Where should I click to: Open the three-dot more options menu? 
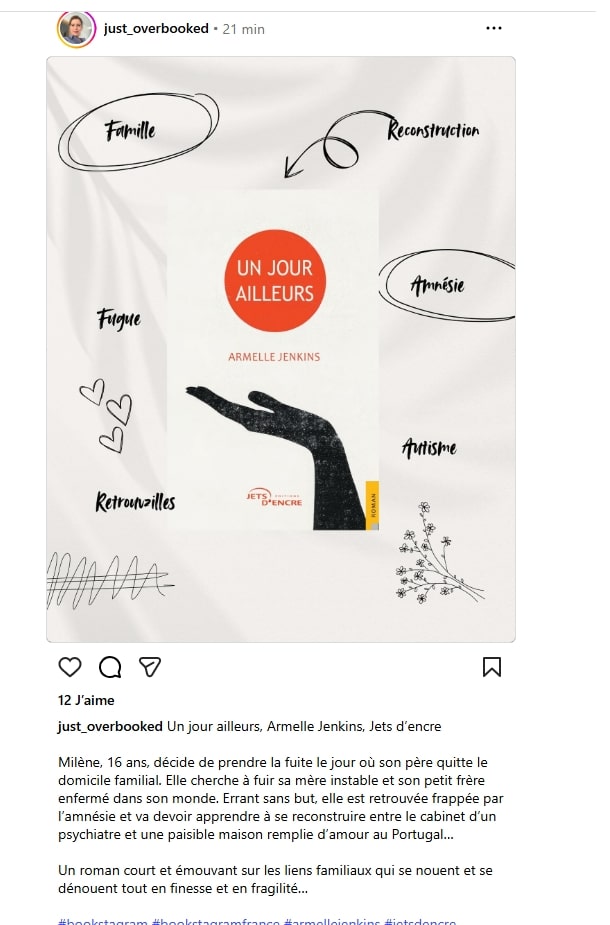click(494, 28)
